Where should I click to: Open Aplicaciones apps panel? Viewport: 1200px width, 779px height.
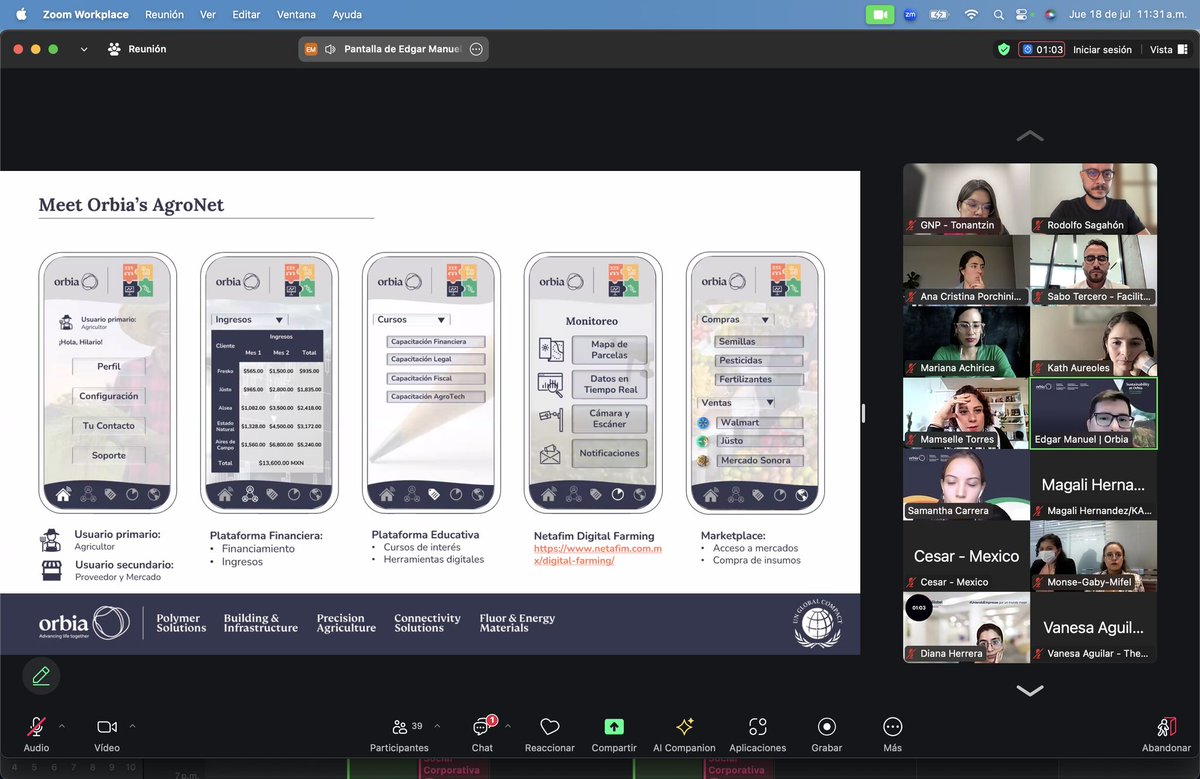point(757,734)
